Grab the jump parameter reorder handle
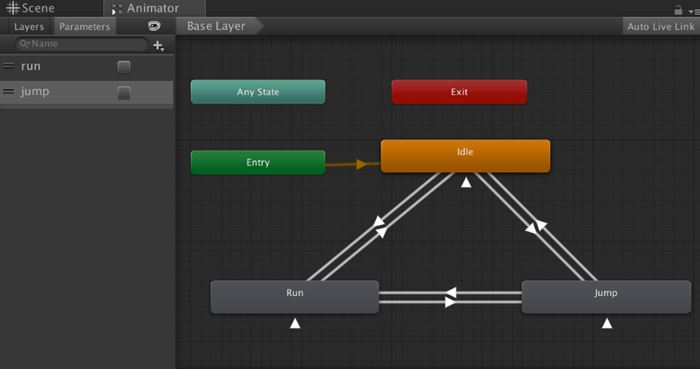The width and height of the screenshot is (700, 369). (x=8, y=91)
